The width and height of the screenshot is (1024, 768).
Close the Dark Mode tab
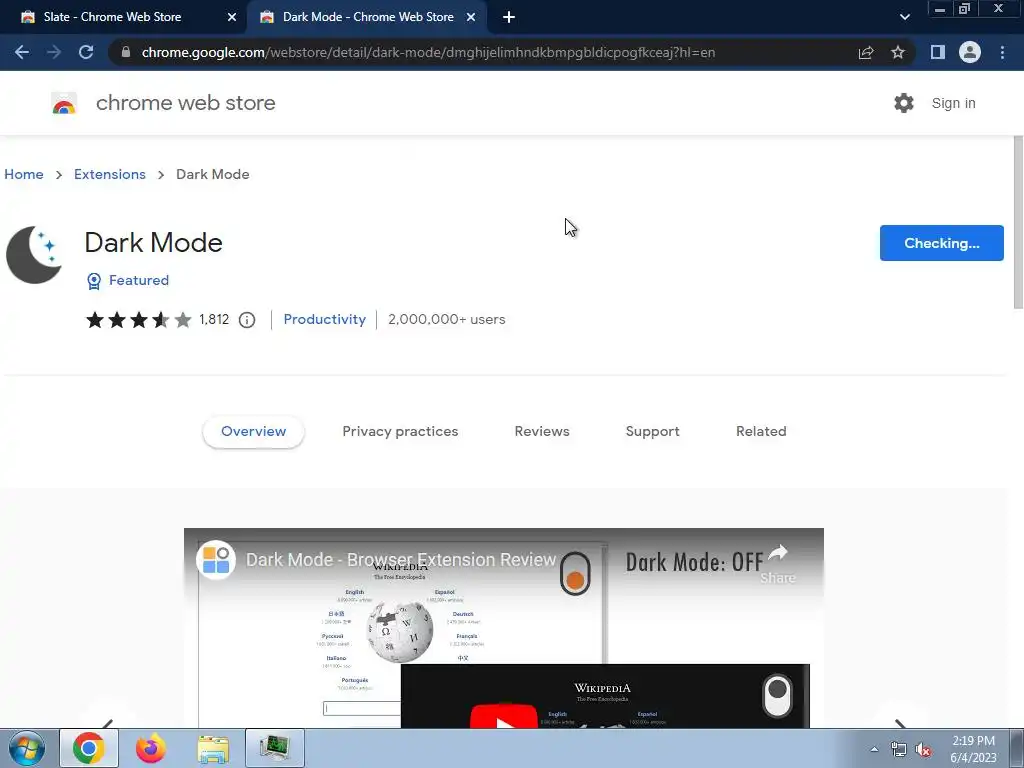[471, 17]
